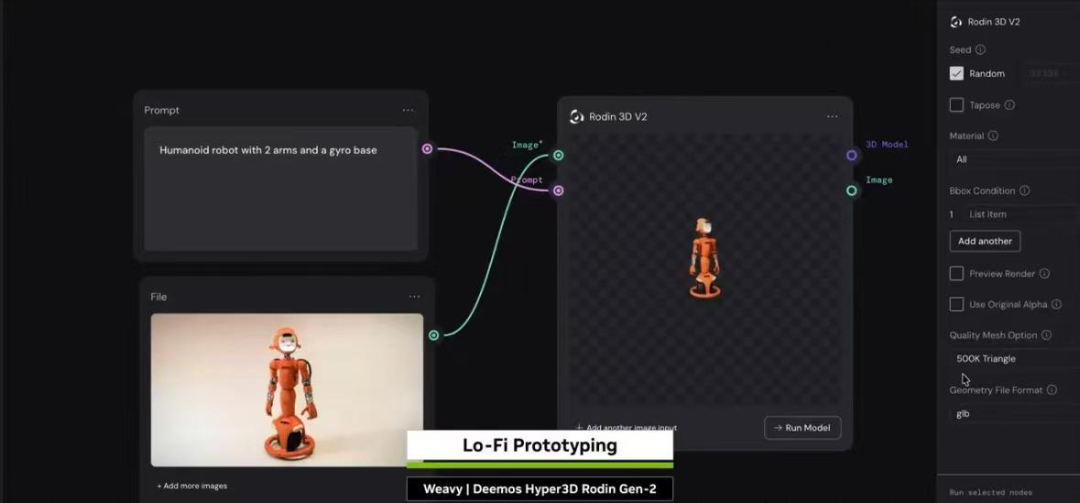Open the Prompt node options menu

tap(408, 110)
